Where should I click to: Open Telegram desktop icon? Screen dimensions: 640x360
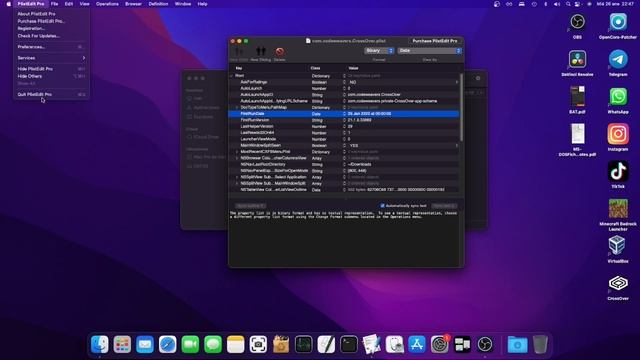pyautogui.click(x=618, y=59)
